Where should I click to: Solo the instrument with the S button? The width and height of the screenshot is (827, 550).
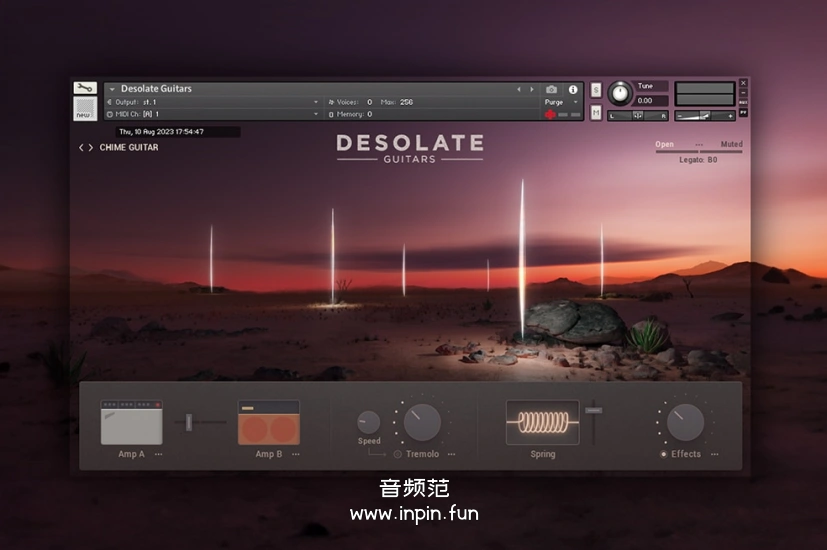pos(595,90)
